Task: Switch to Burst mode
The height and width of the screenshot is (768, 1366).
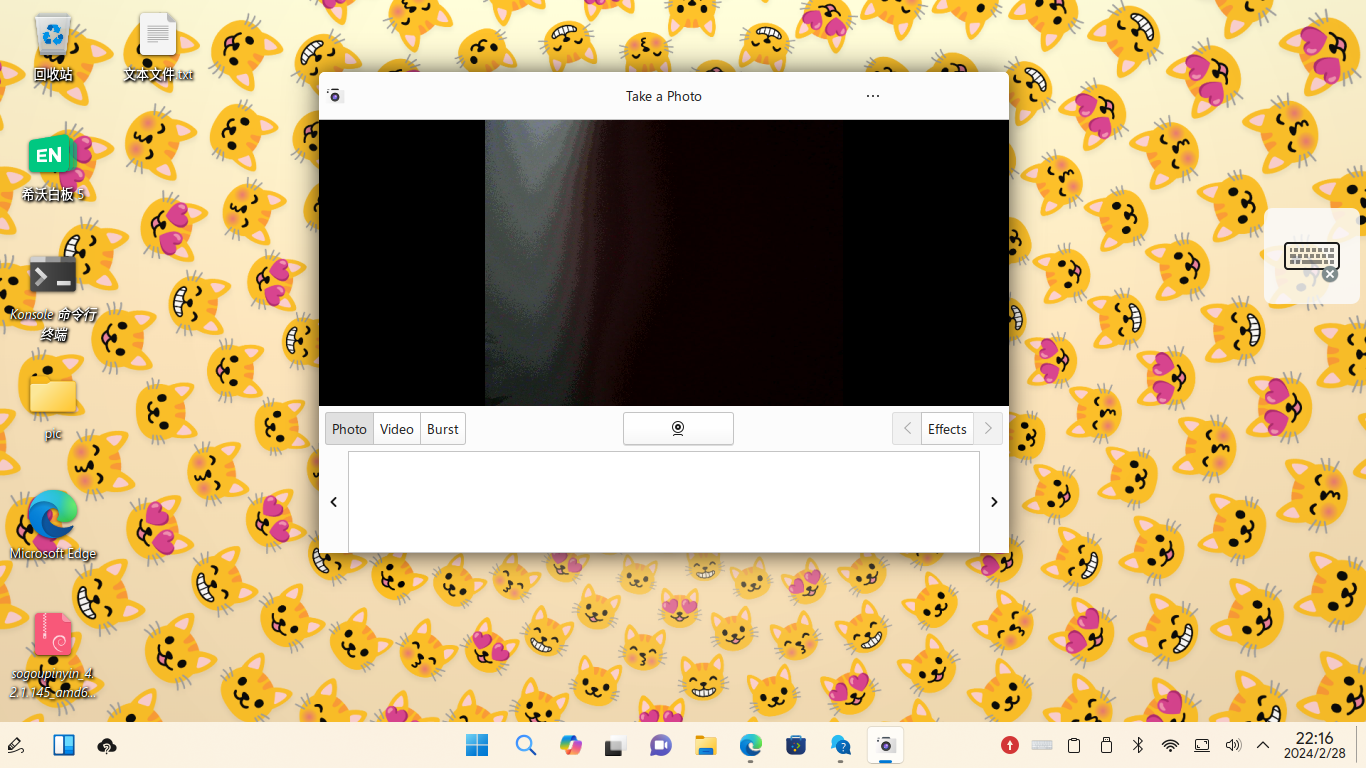Action: click(x=443, y=429)
